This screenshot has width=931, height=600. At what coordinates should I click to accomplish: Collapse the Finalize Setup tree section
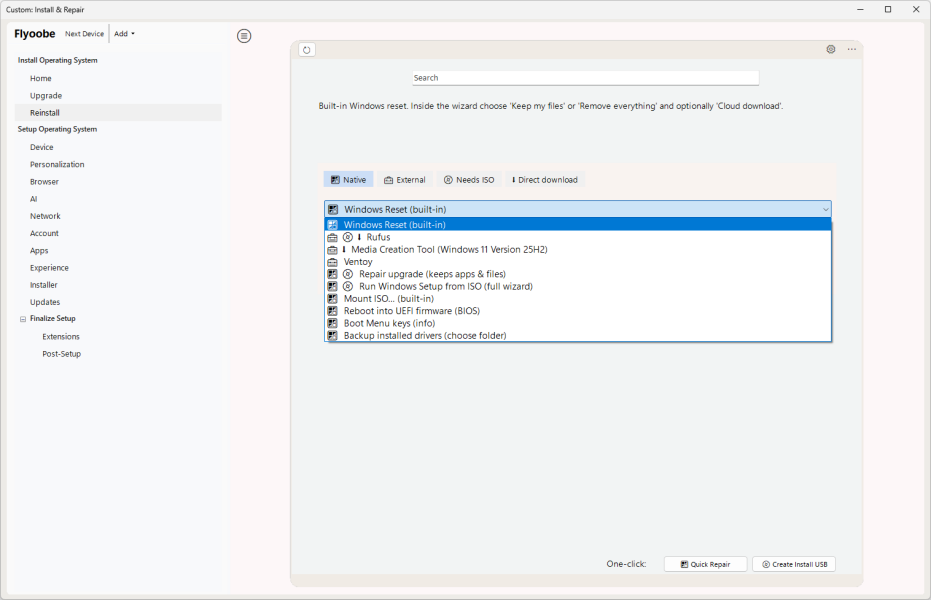[22, 319]
